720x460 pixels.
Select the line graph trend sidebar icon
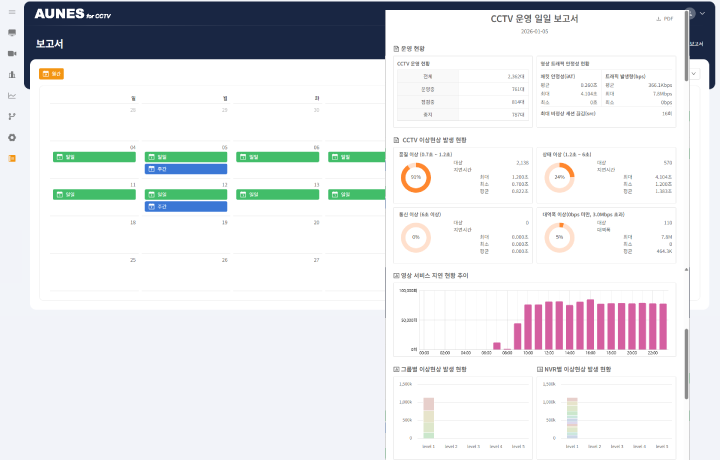(x=12, y=95)
